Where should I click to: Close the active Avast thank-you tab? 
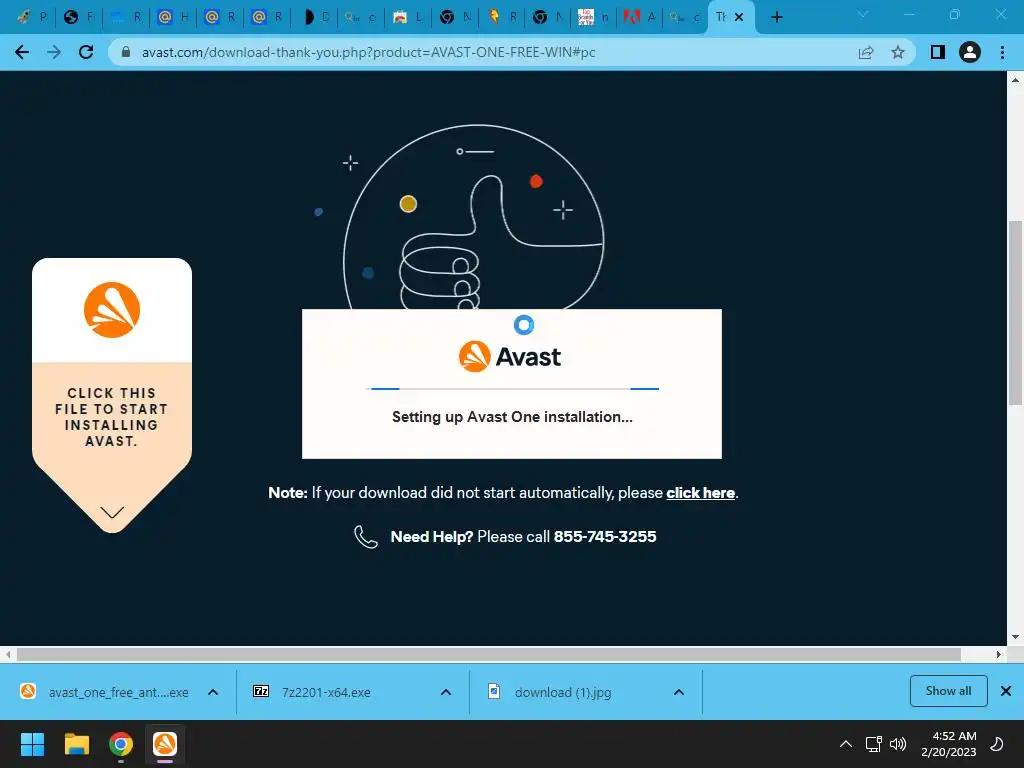click(739, 17)
